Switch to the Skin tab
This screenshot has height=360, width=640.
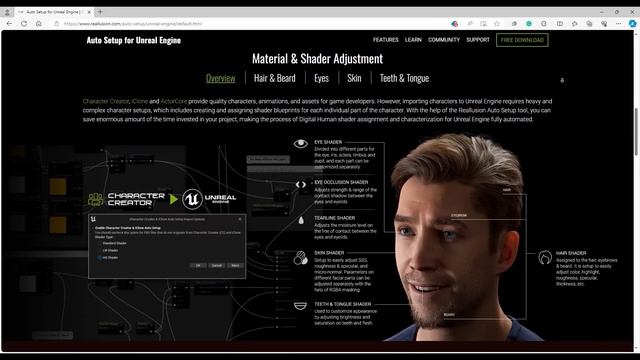point(354,78)
